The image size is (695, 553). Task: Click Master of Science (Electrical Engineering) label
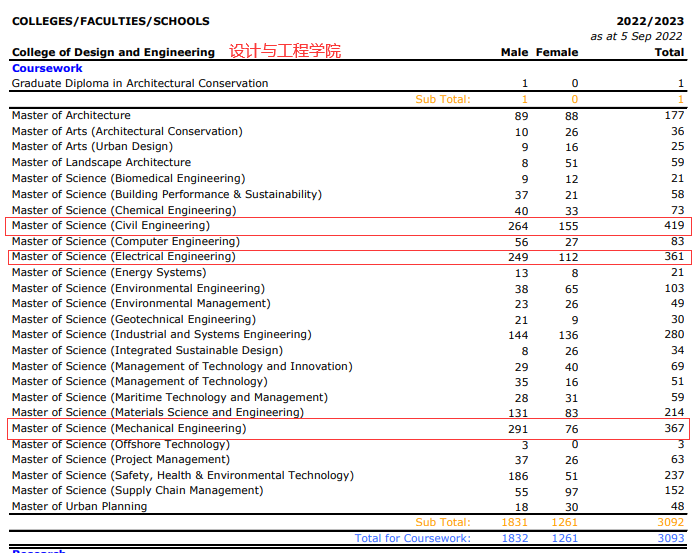124,257
